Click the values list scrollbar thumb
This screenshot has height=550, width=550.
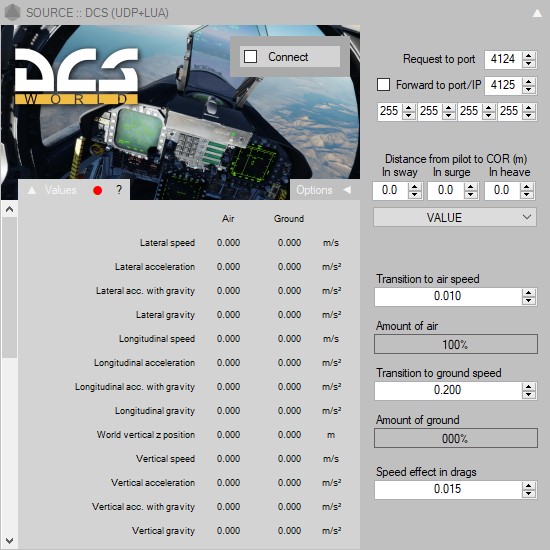pyautogui.click(x=9, y=287)
